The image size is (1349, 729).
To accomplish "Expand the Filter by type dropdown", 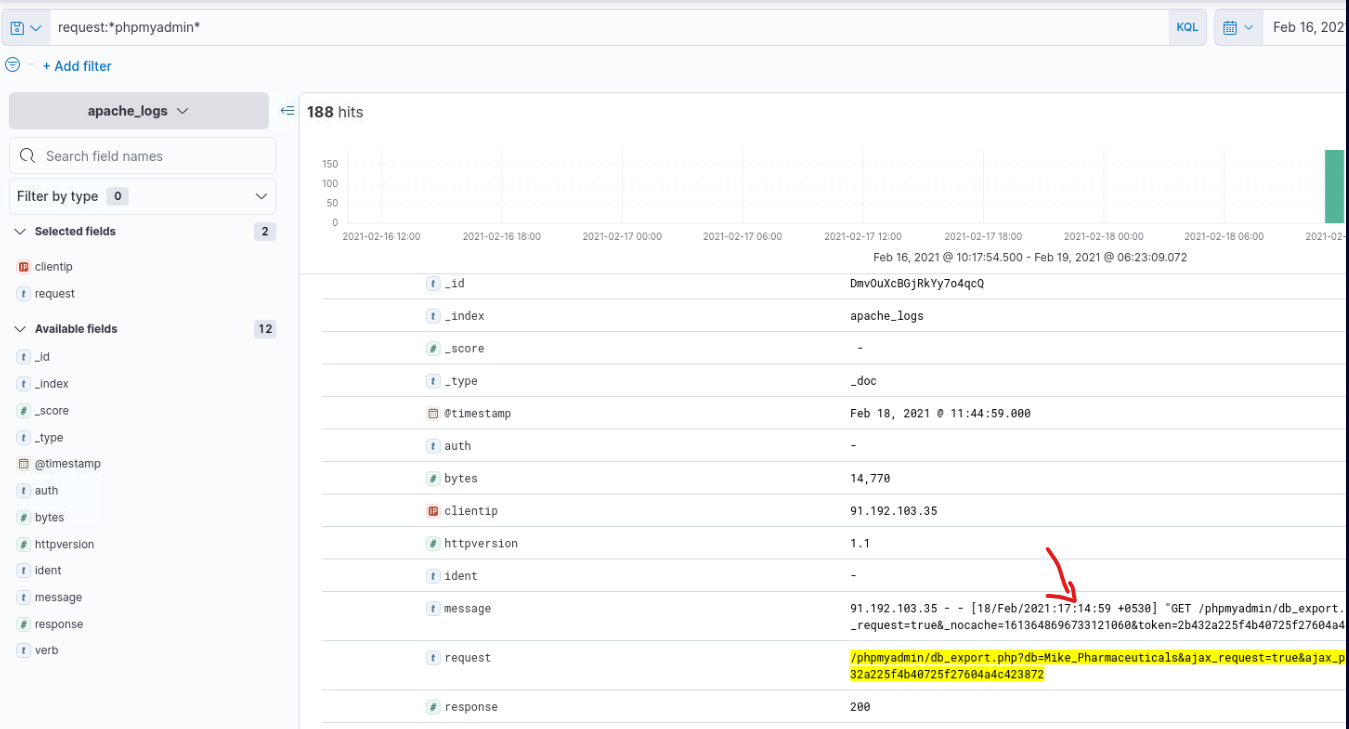I will 142,196.
